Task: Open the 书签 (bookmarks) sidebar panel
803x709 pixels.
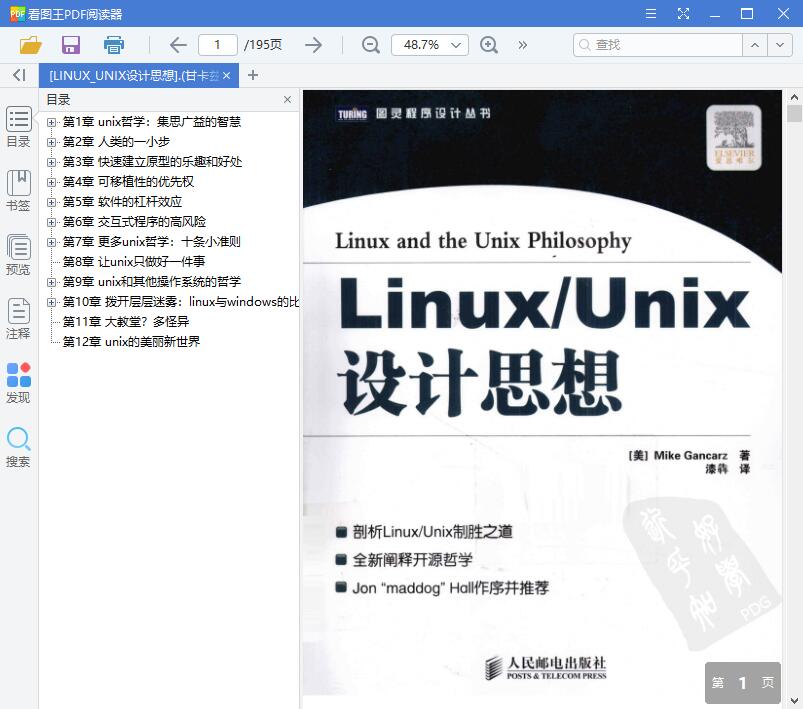Action: tap(18, 191)
